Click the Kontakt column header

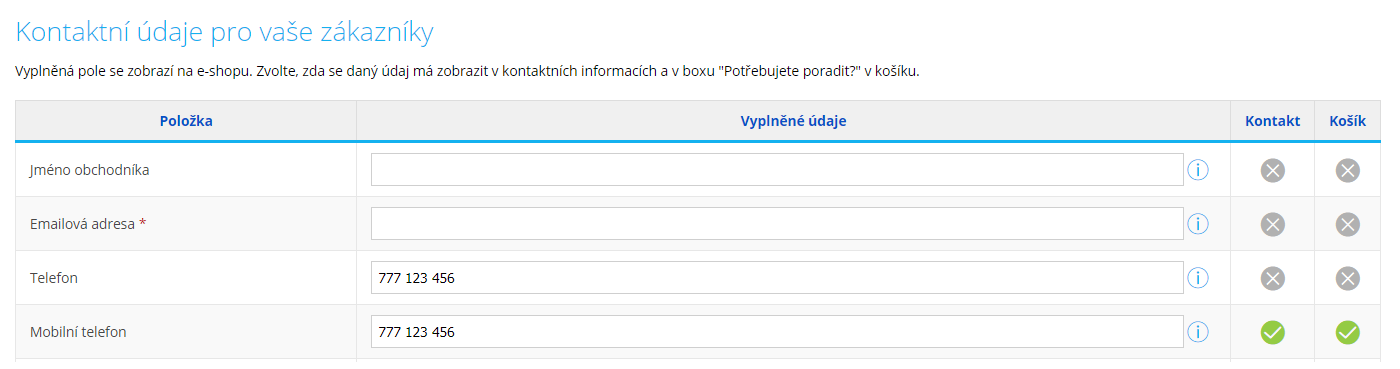pos(1272,121)
